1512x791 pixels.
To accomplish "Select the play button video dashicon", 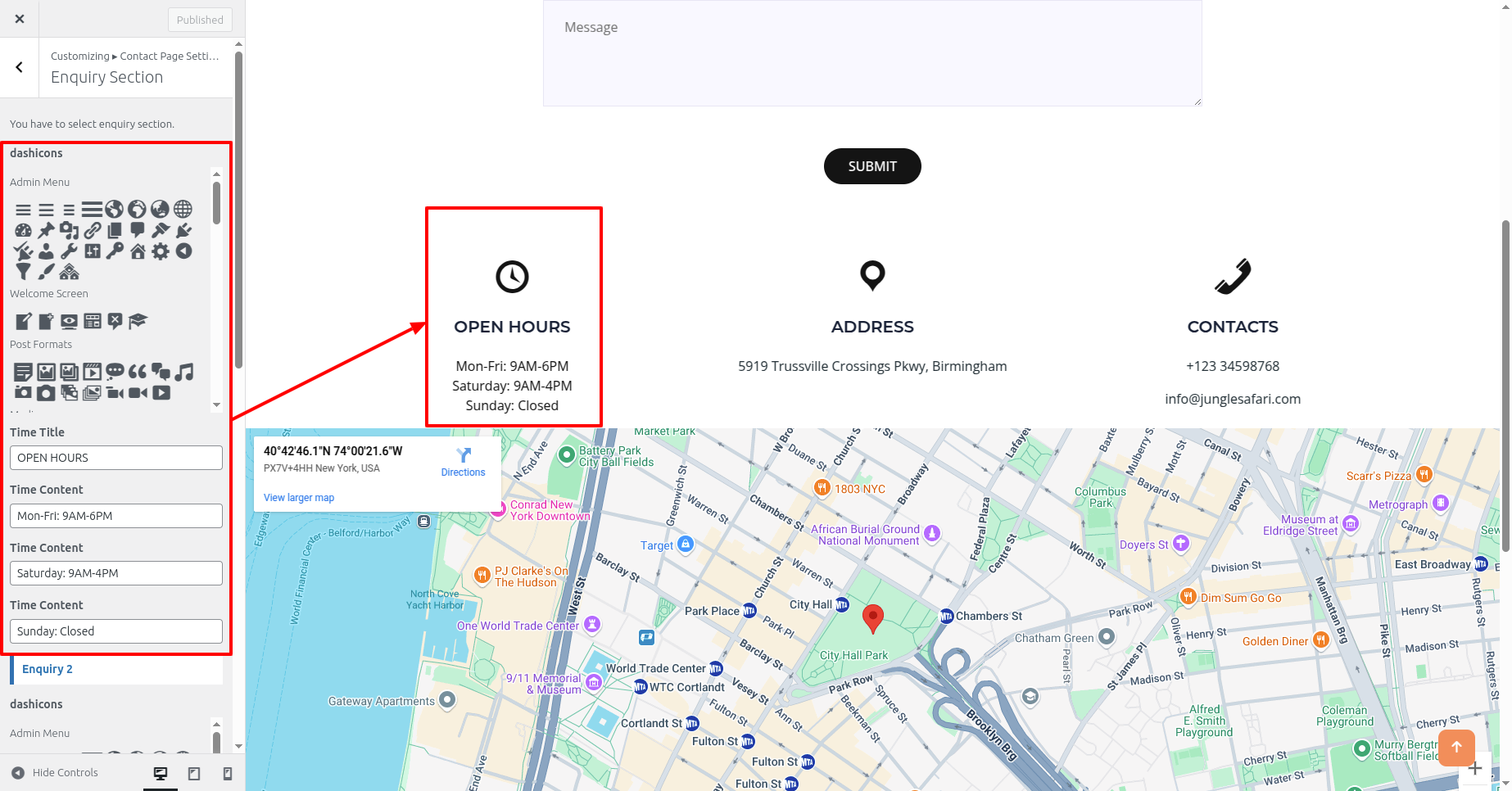I will pos(161,393).
